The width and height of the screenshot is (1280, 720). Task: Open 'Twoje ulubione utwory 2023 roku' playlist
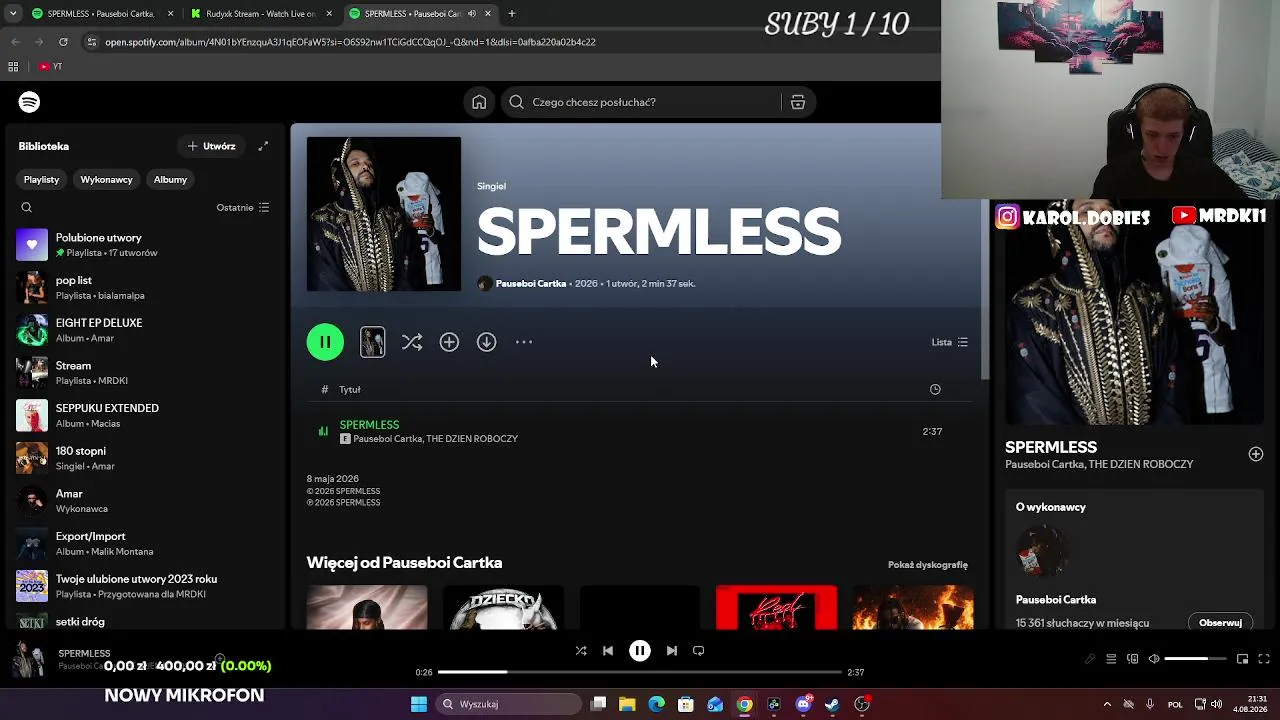click(145, 586)
